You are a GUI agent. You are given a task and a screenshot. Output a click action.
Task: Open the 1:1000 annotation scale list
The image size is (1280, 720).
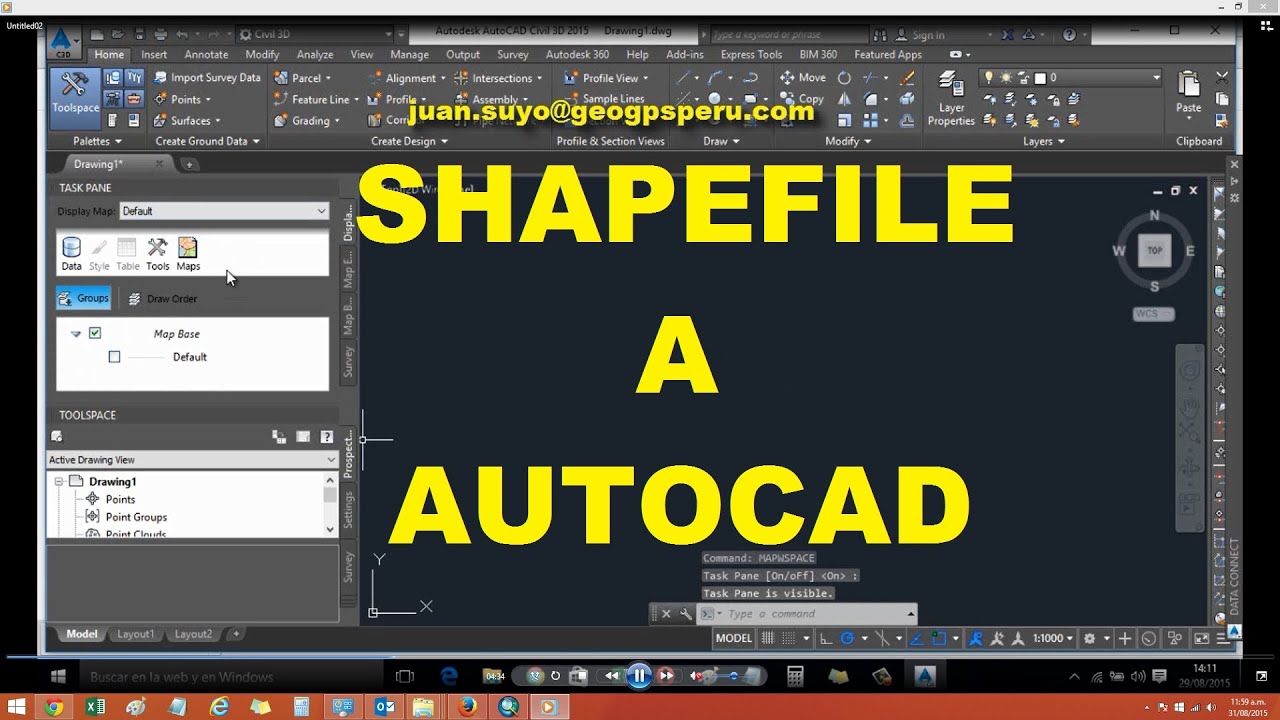pos(1053,638)
